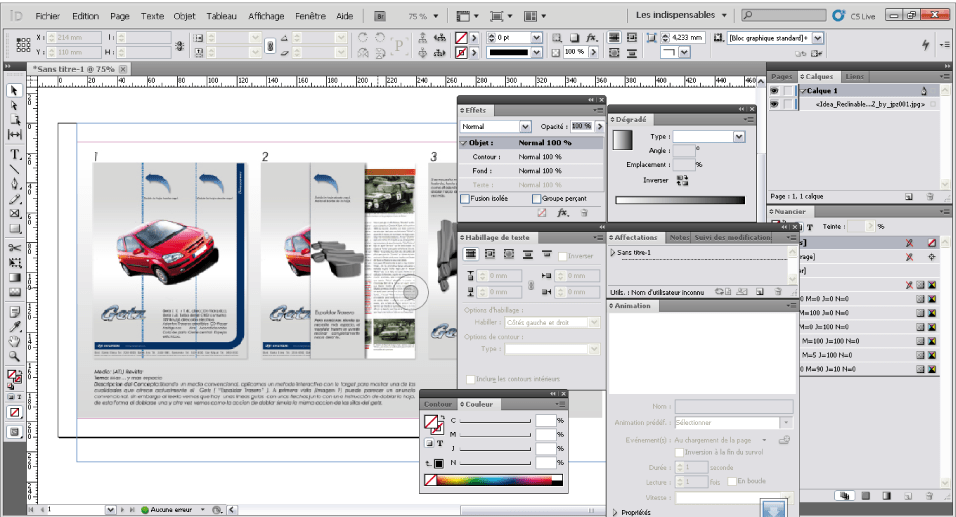Select the Scissors tool

15,248
